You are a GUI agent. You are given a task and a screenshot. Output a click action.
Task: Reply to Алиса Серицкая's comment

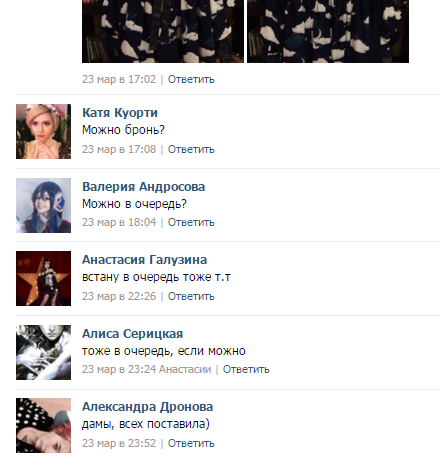pos(246,369)
